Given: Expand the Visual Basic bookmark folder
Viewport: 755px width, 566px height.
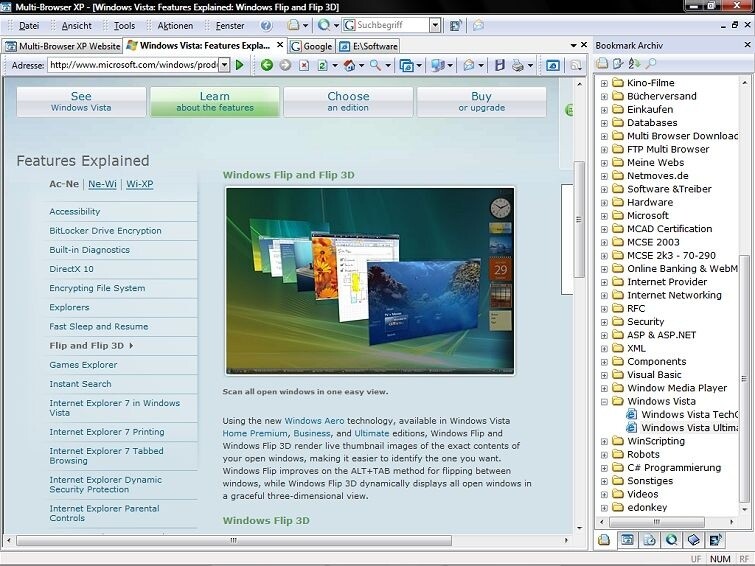Looking at the screenshot, I should click(604, 375).
